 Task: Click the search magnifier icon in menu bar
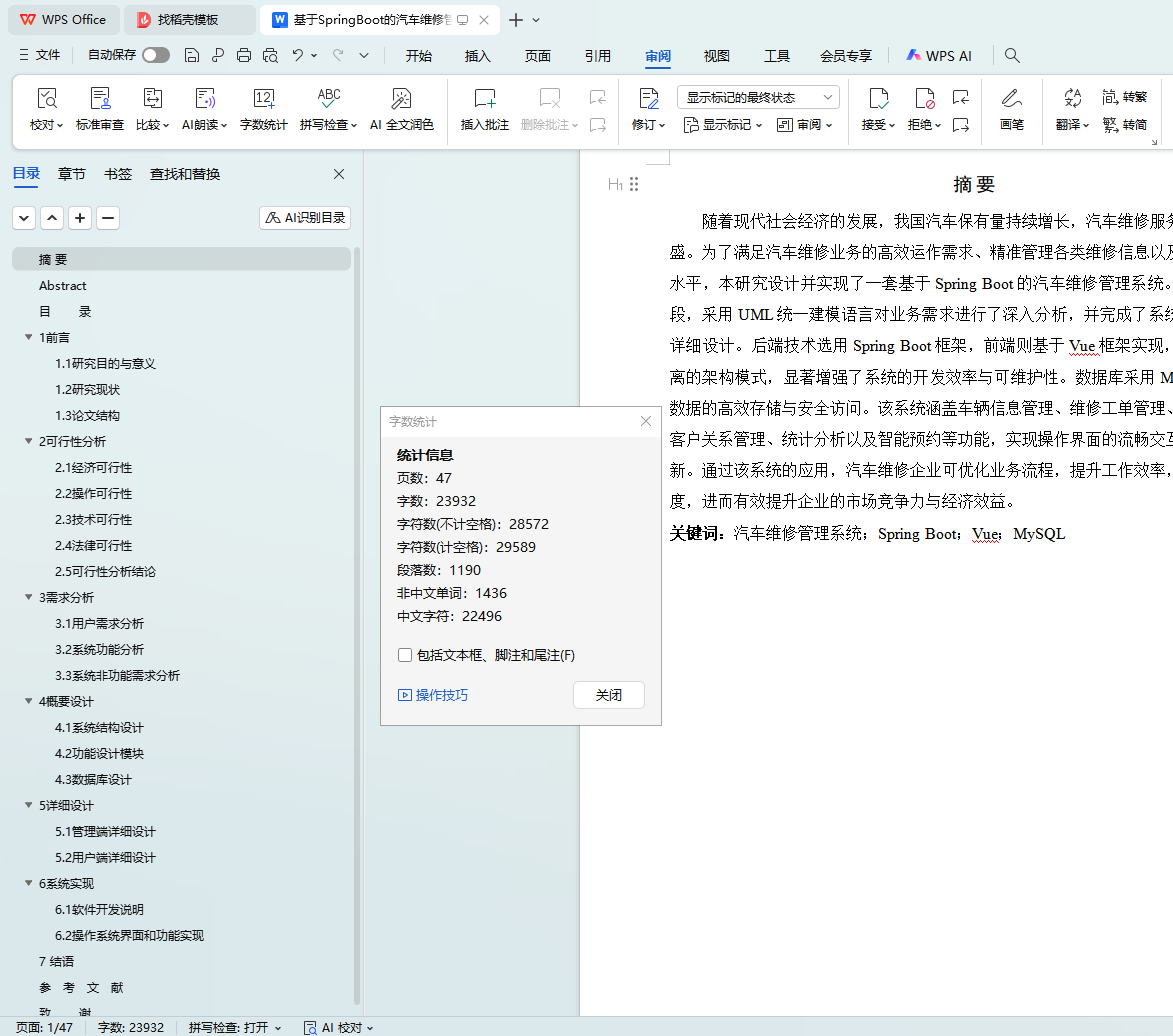[x=1012, y=56]
